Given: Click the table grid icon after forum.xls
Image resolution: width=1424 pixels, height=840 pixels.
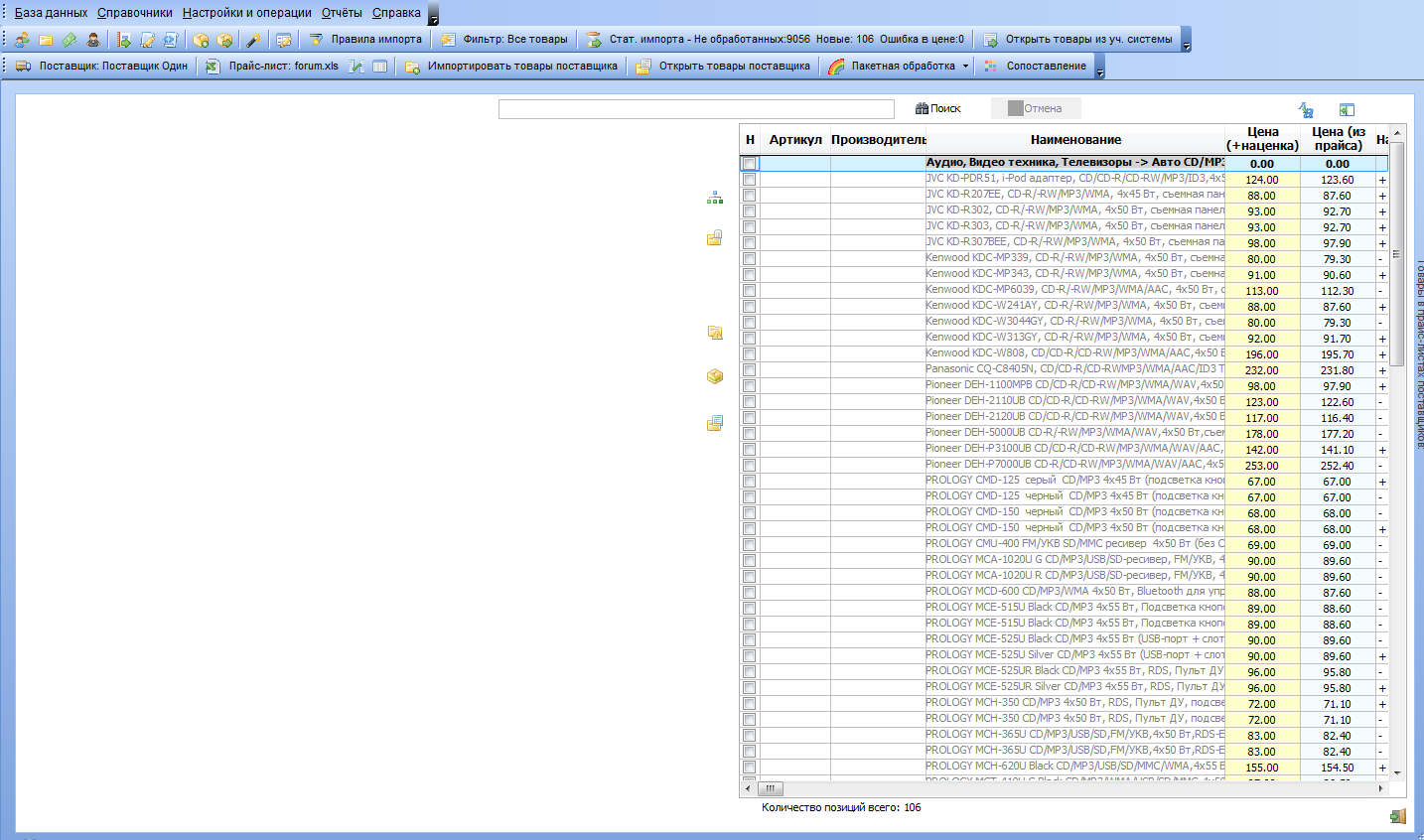Looking at the screenshot, I should pyautogui.click(x=380, y=67).
